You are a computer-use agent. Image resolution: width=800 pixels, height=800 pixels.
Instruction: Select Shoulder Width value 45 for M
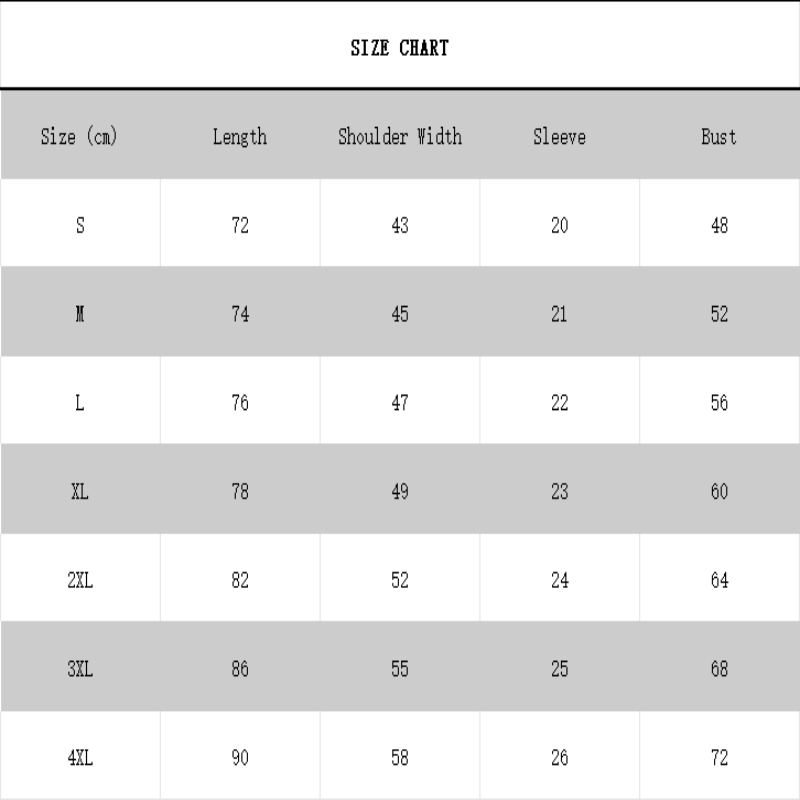tap(400, 315)
